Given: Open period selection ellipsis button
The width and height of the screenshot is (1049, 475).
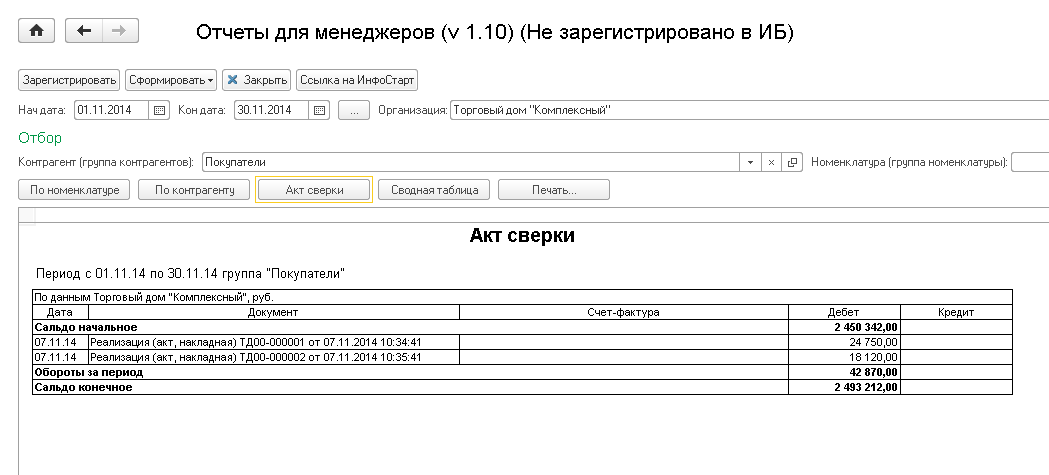Looking at the screenshot, I should click(x=354, y=110).
